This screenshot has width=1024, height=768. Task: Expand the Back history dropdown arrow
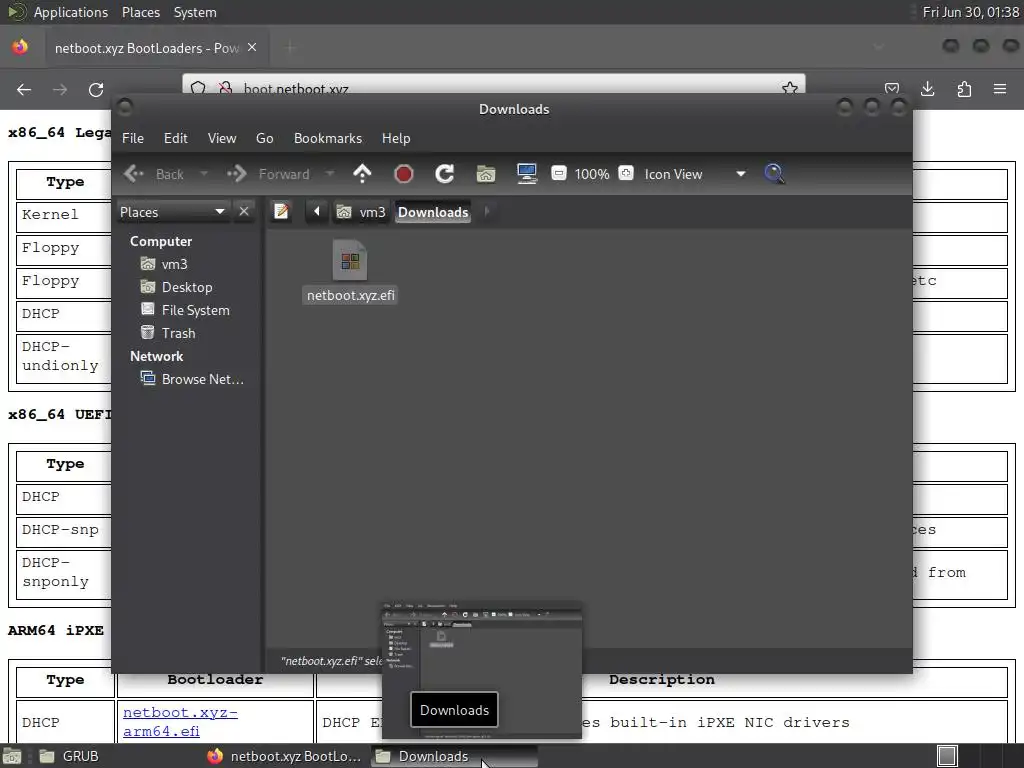tap(204, 174)
